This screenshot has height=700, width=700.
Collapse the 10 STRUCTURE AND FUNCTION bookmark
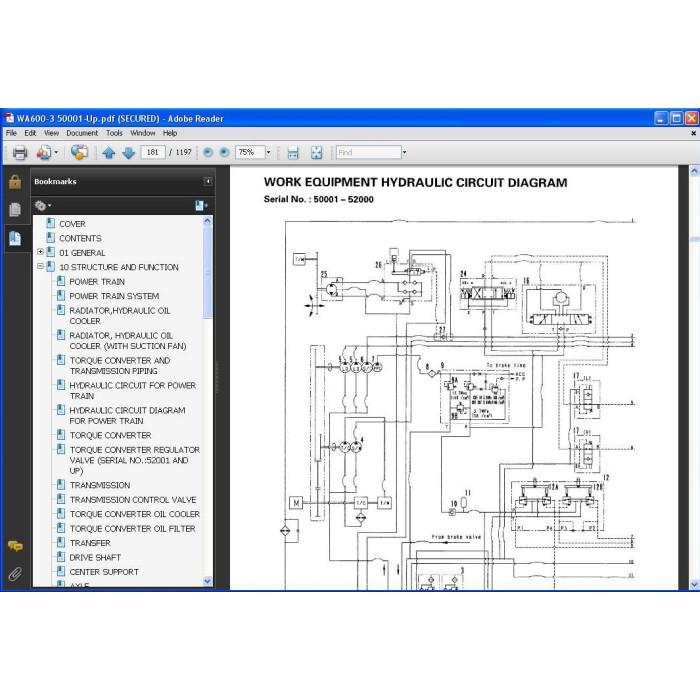coord(40,266)
